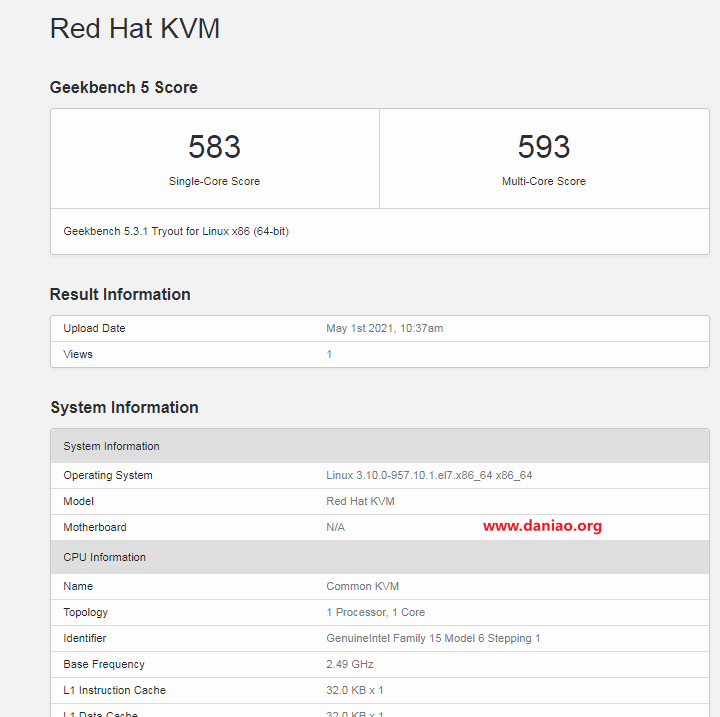Click the Multi-Core Score label
Viewport: 720px width, 717px height.
544,181
